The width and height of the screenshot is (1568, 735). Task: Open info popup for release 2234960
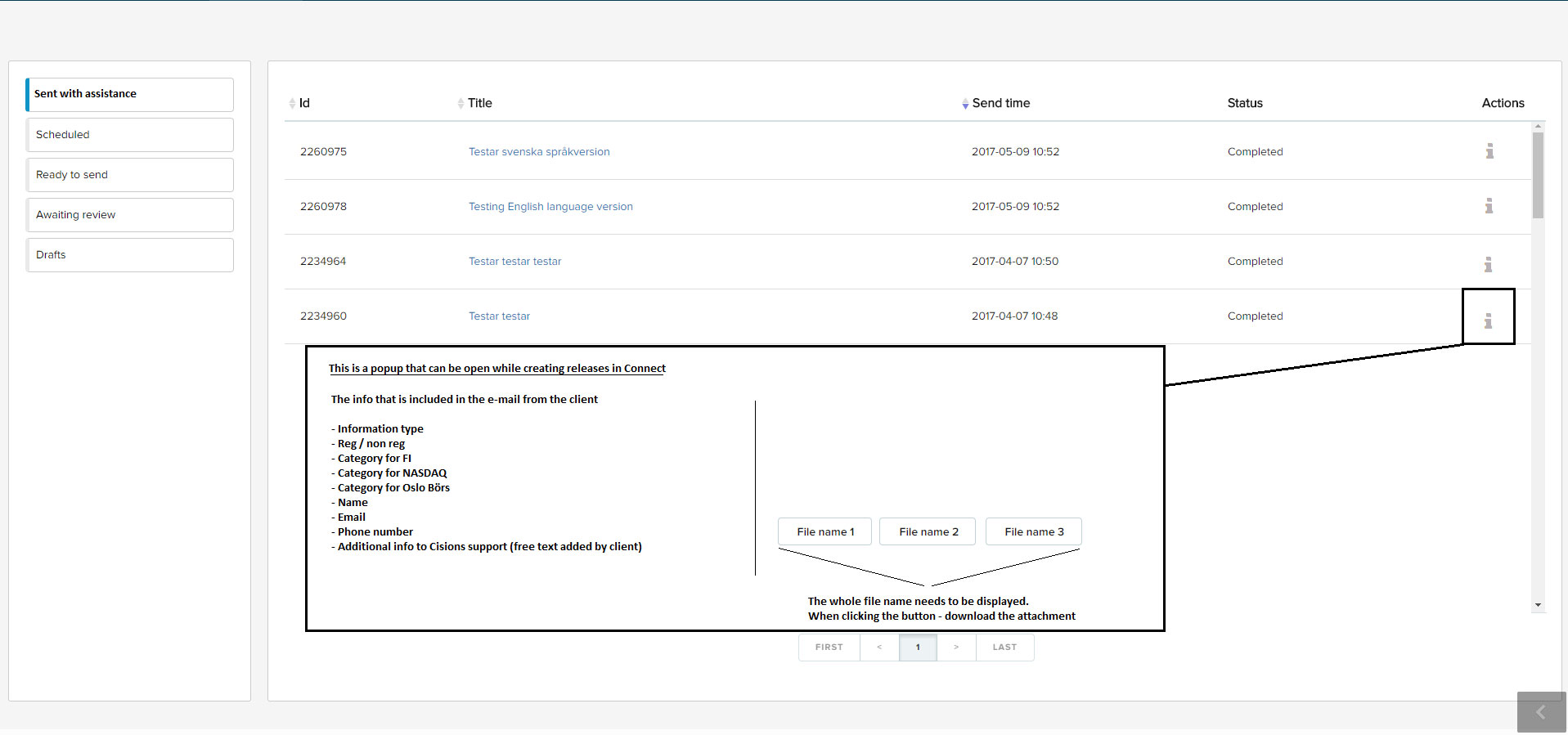[1488, 320]
